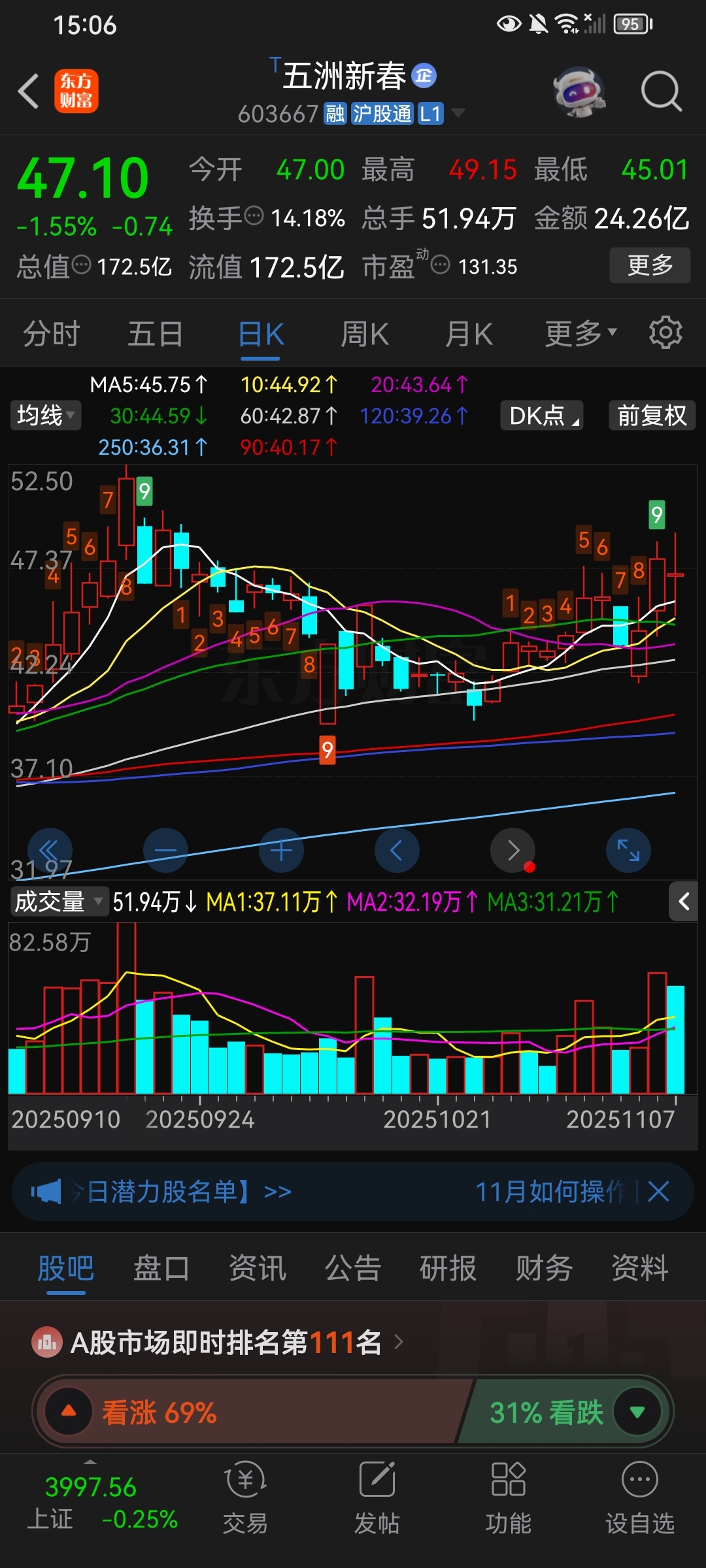Screen dimensions: 706x1568
Task: Move chart right with arrow button
Action: pos(513,851)
